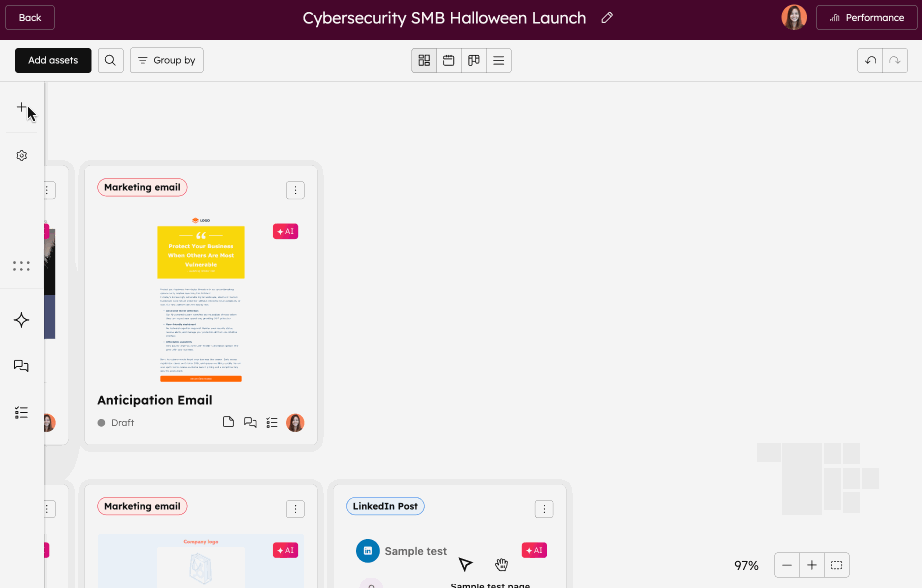Click the Back button
The width and height of the screenshot is (922, 588).
[30, 18]
